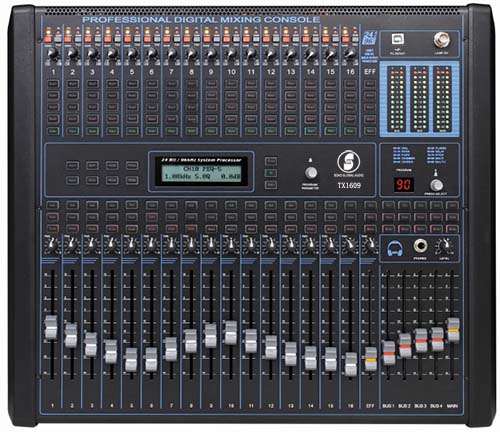Viewport: 500px width, 432px height.
Task: Toggle the red button above channel 1 gain knob
Action: [48, 39]
